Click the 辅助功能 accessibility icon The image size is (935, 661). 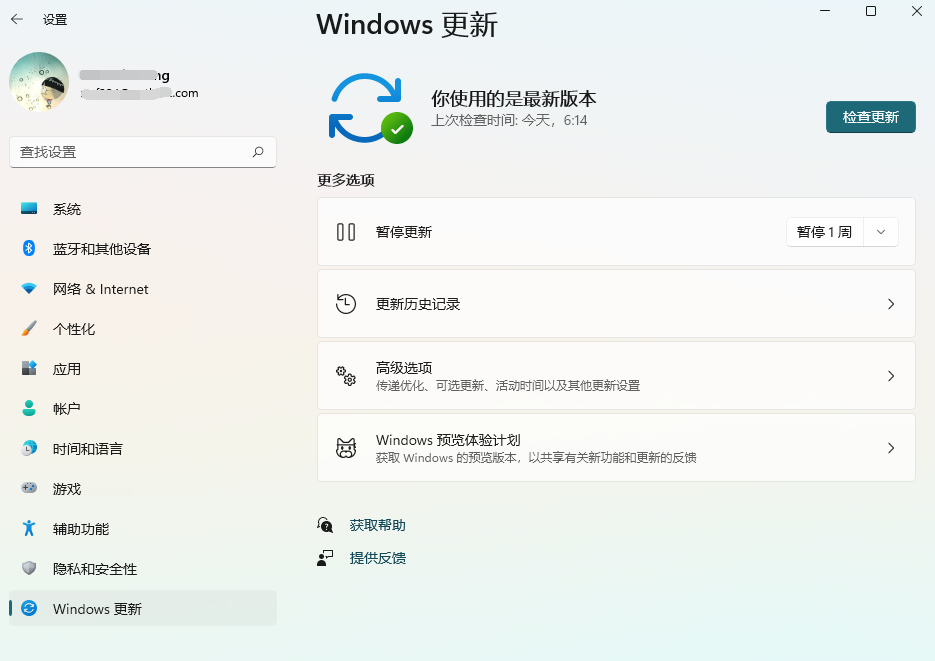pyautogui.click(x=29, y=528)
